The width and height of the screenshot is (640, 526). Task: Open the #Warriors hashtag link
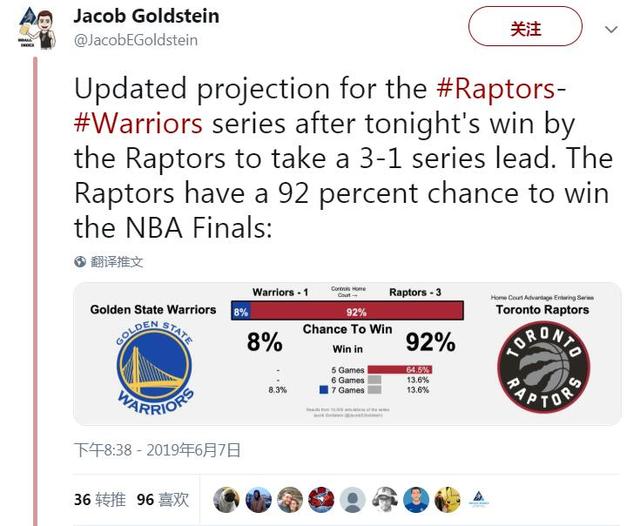tap(138, 123)
